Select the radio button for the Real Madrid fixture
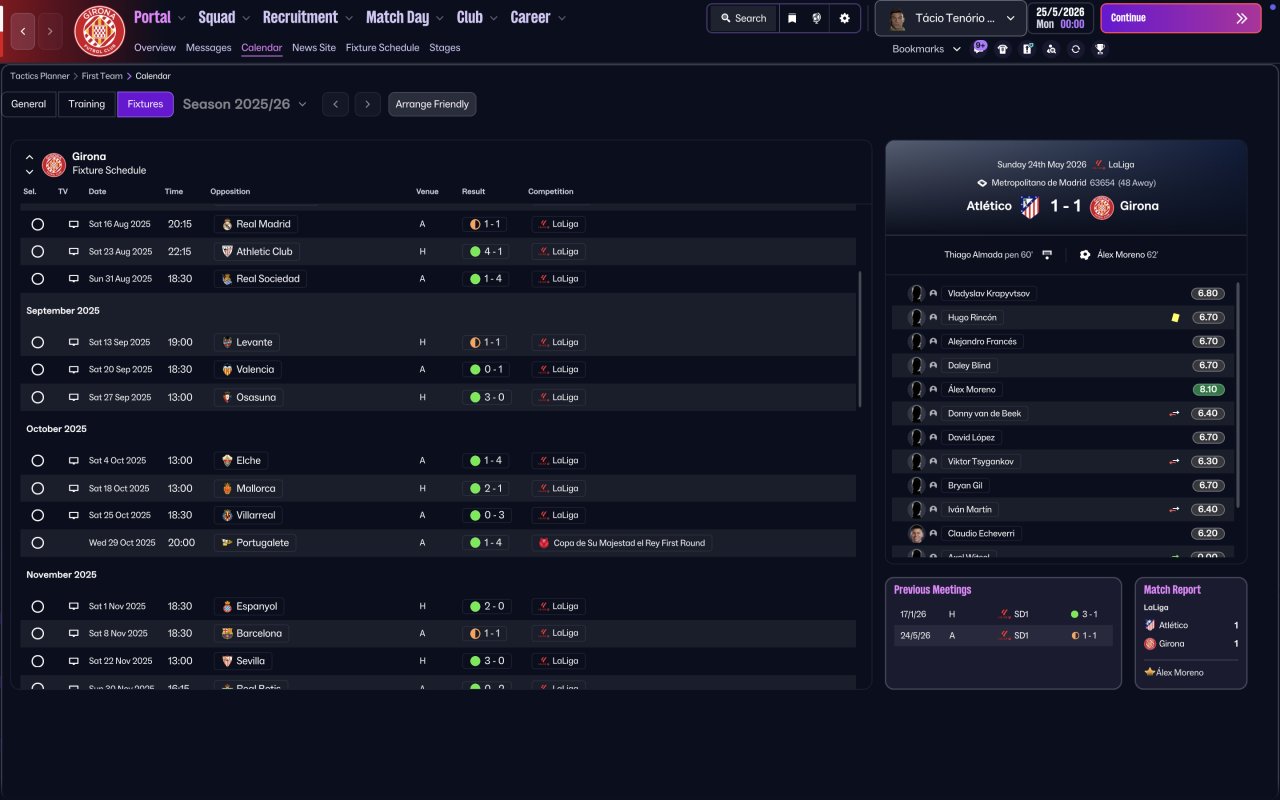 pyautogui.click(x=37, y=224)
